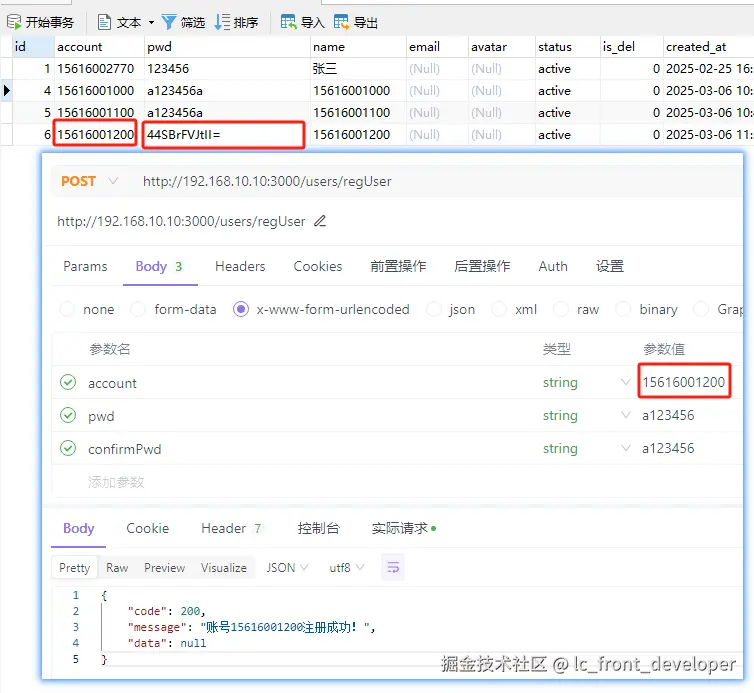Open the utf8 encoding dropdown
Viewport: 754px width, 693px height.
tap(347, 567)
